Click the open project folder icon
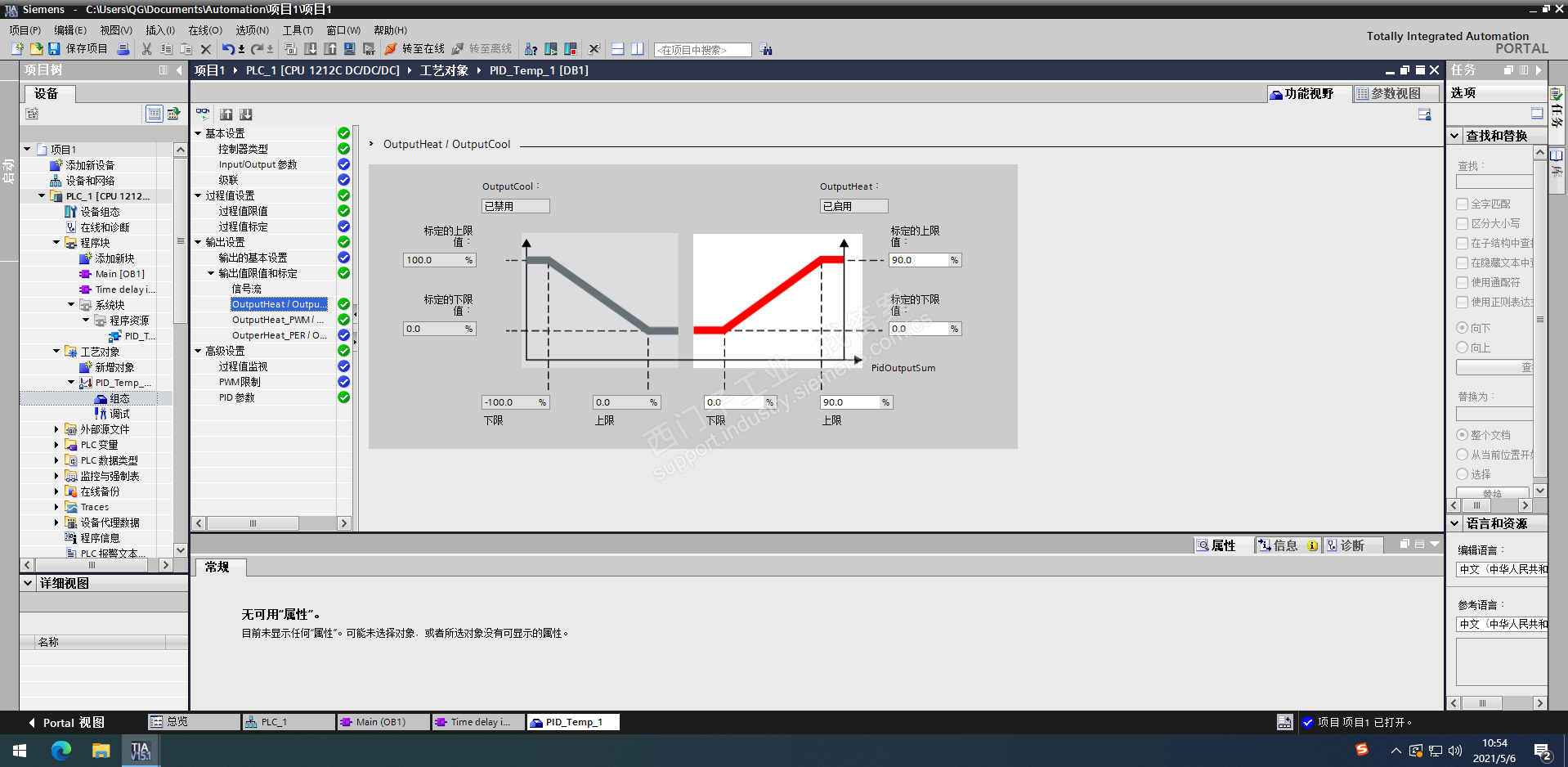 tap(36, 49)
